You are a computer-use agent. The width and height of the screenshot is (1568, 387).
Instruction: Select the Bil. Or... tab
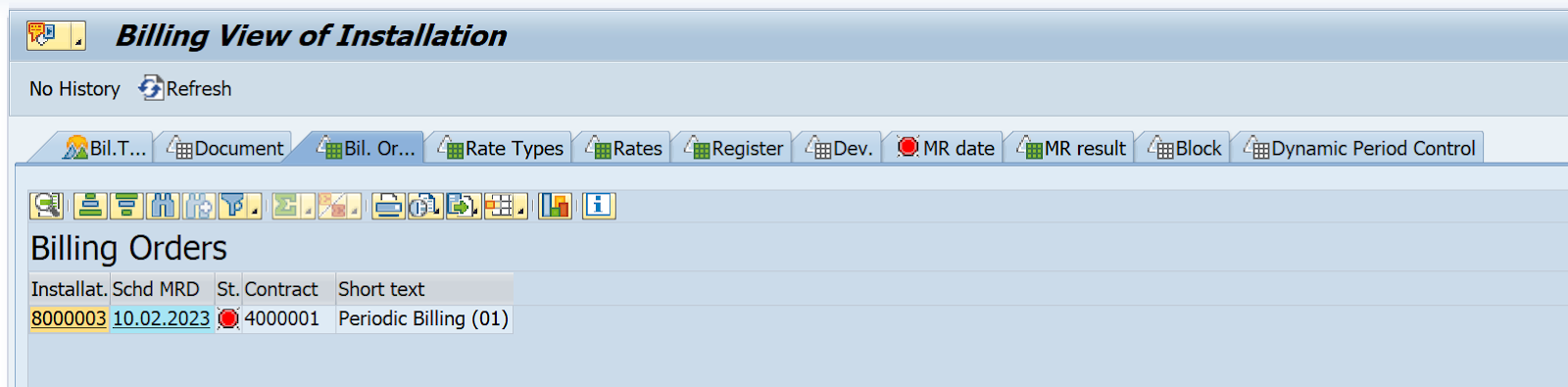pos(366,148)
